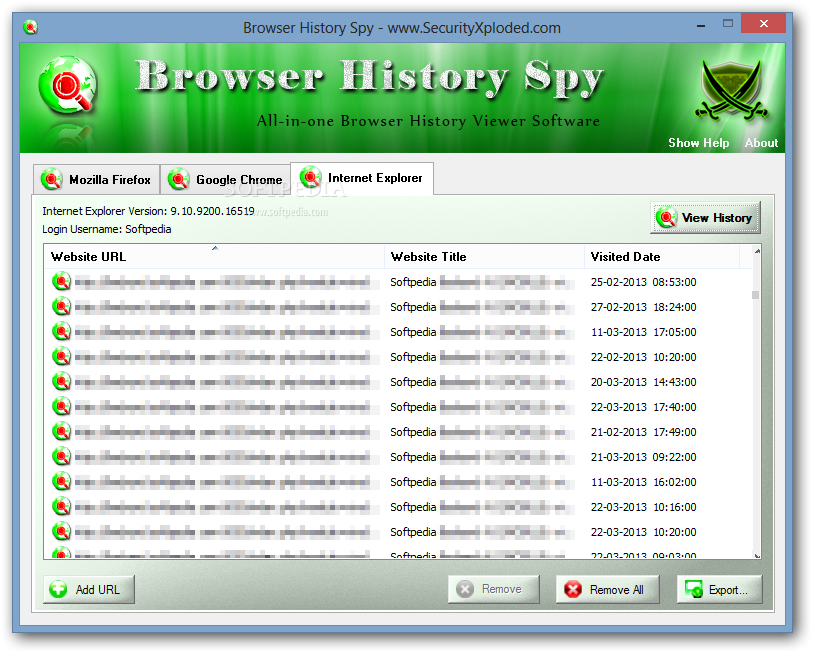Open the About link

761,143
